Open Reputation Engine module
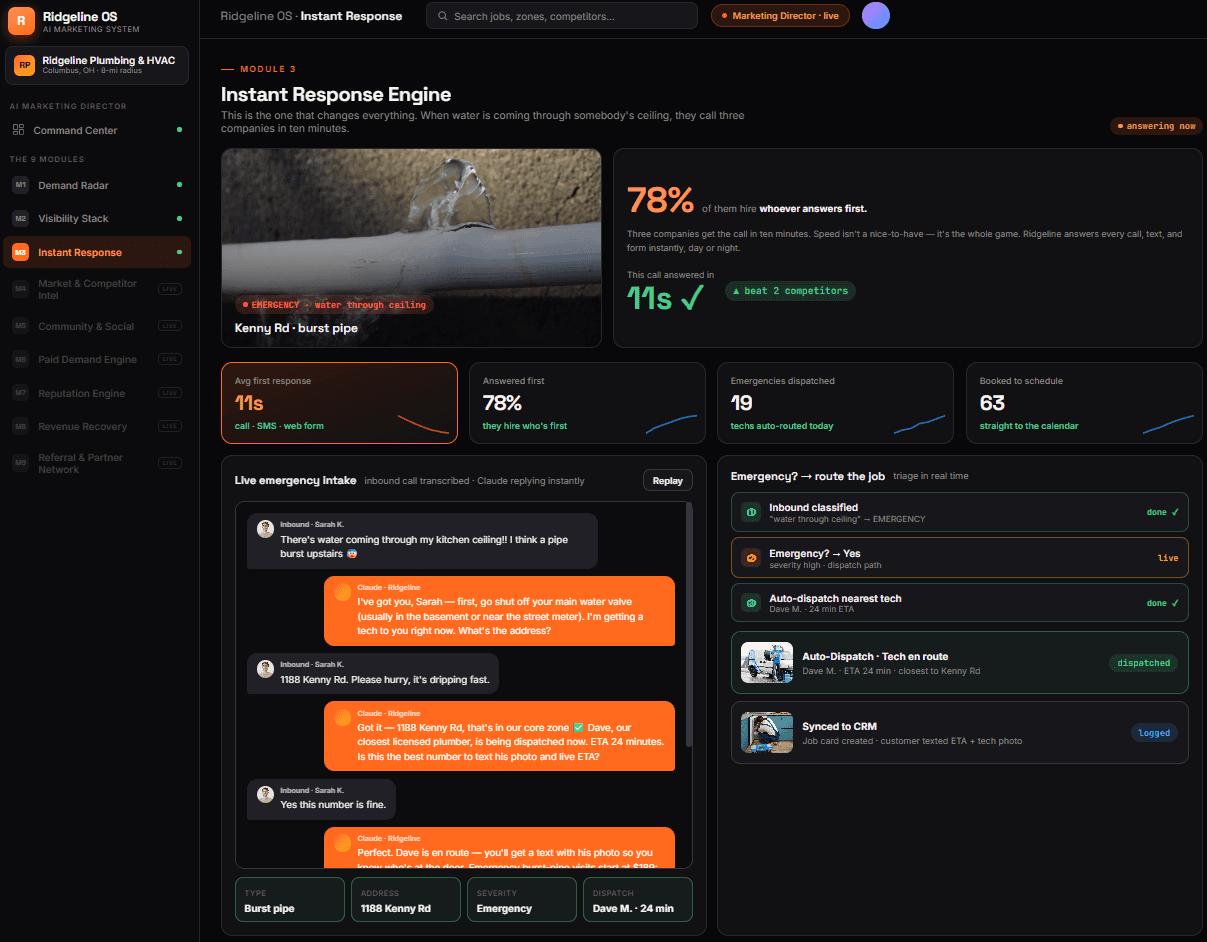1207x942 pixels. [95, 393]
